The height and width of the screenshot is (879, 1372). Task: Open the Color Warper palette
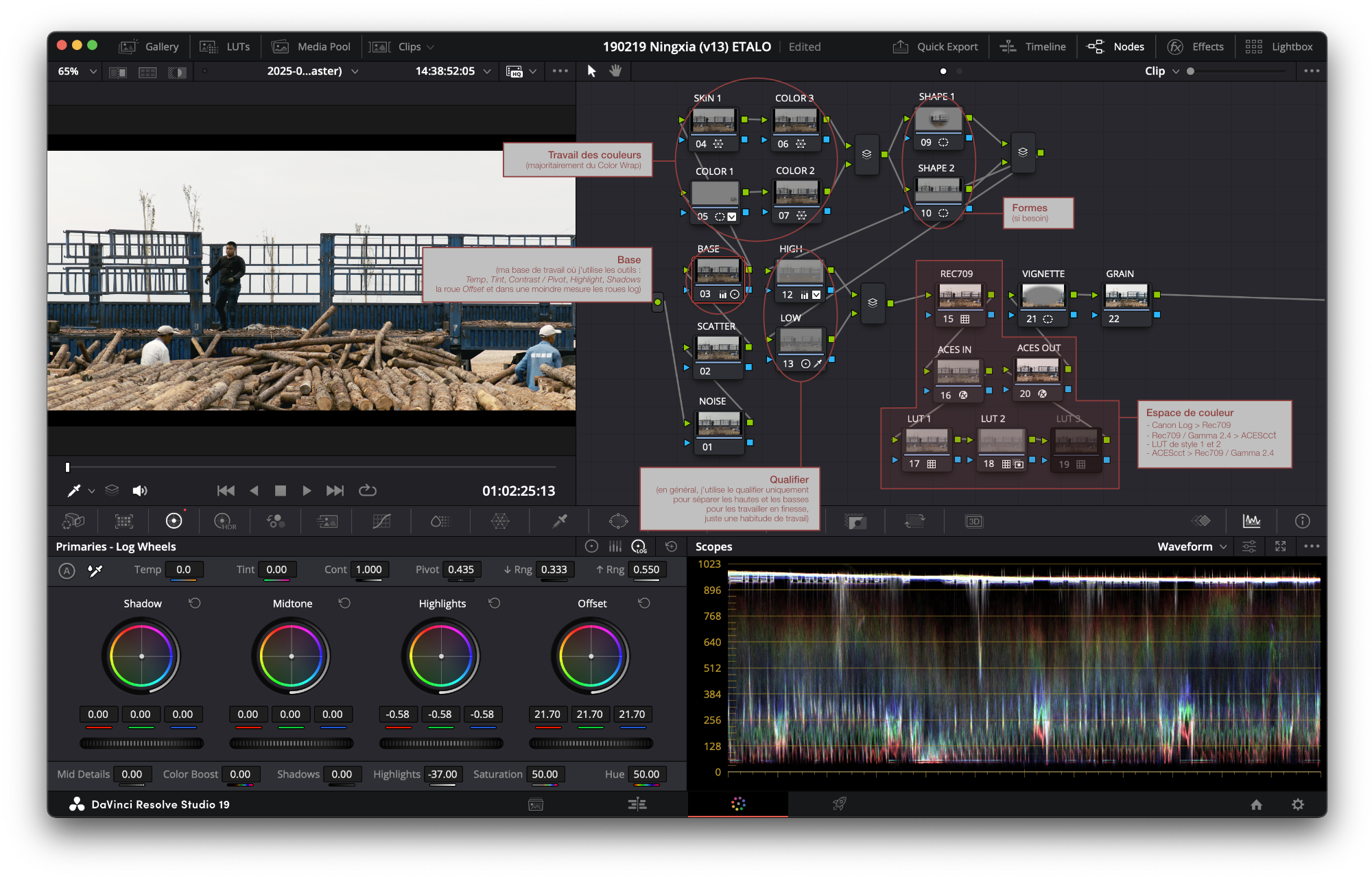[500, 522]
